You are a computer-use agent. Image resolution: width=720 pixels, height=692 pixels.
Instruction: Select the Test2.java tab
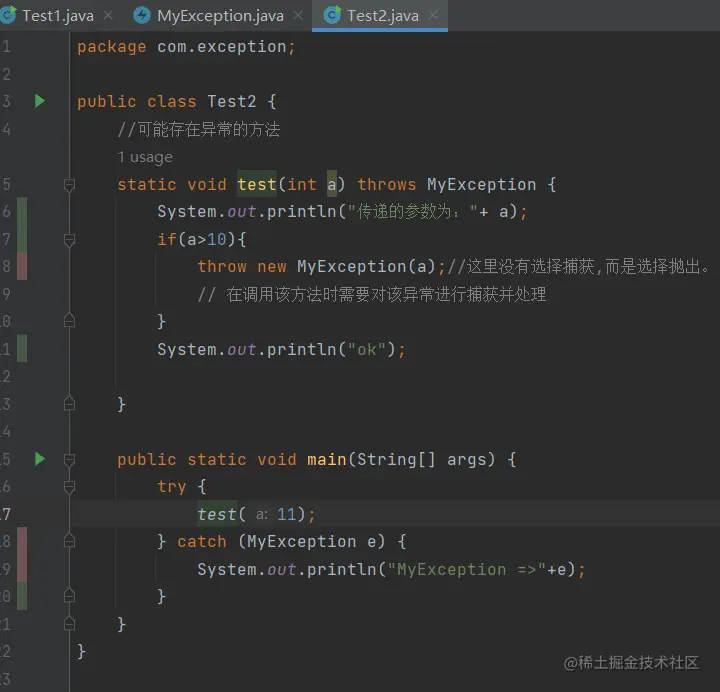[x=382, y=16]
